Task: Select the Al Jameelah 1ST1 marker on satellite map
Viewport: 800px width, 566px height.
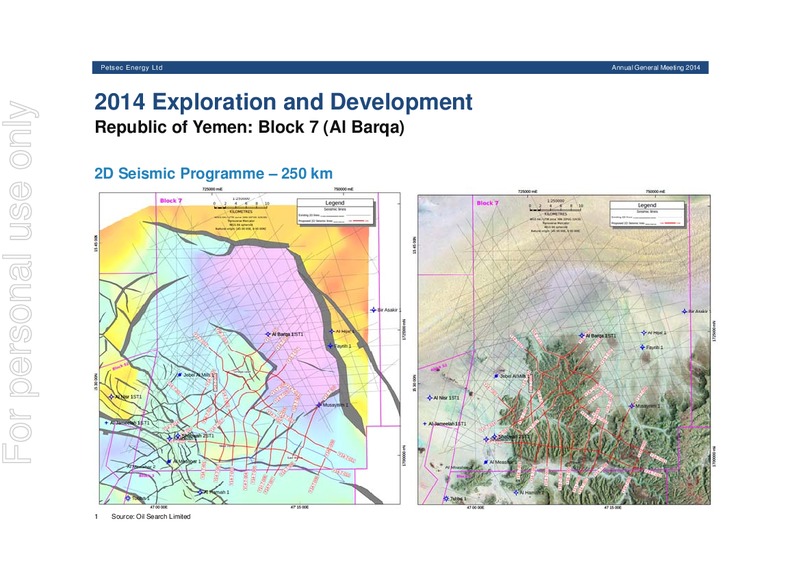Action: (425, 424)
